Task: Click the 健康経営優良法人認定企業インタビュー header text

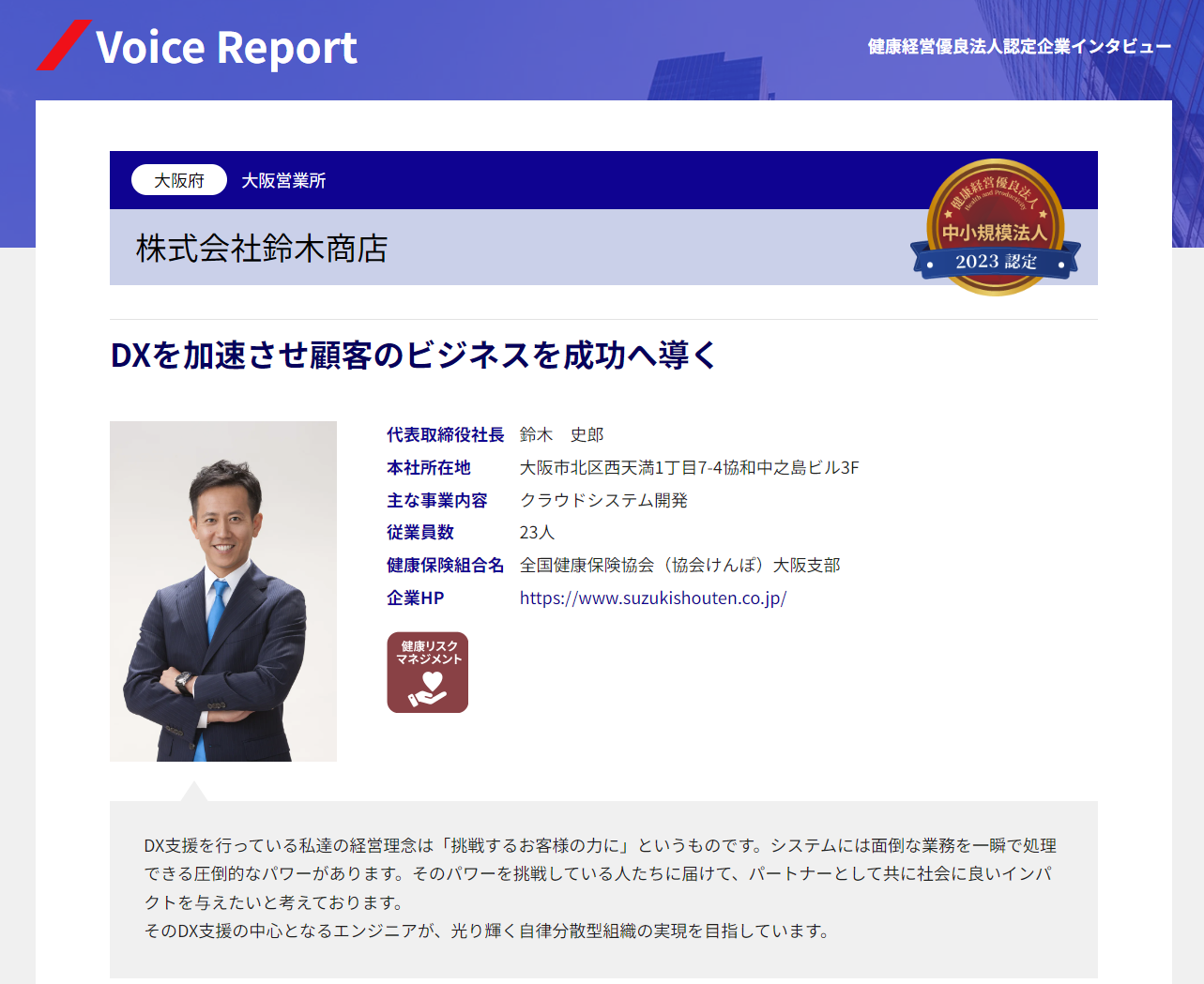Action: point(1019,46)
